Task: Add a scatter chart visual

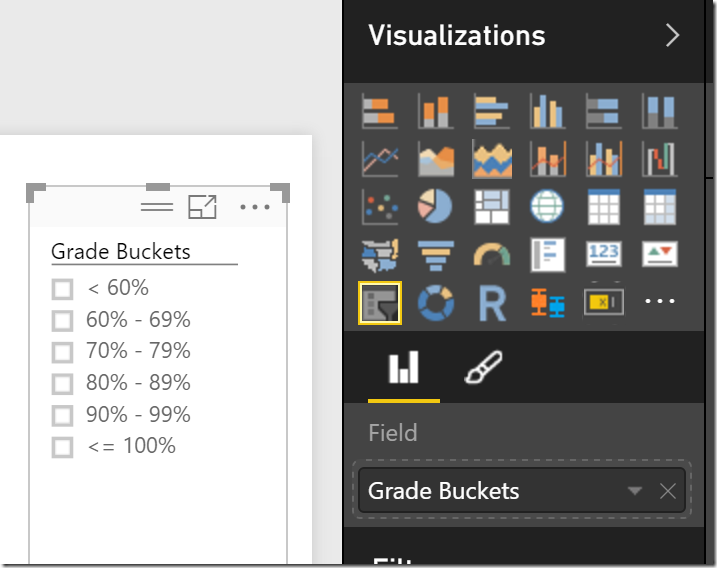Action: click(380, 208)
